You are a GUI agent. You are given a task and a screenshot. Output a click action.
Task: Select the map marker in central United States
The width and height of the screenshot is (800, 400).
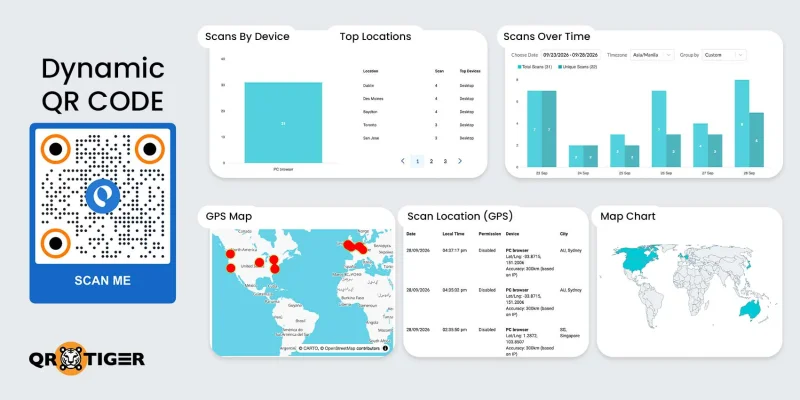[259, 262]
